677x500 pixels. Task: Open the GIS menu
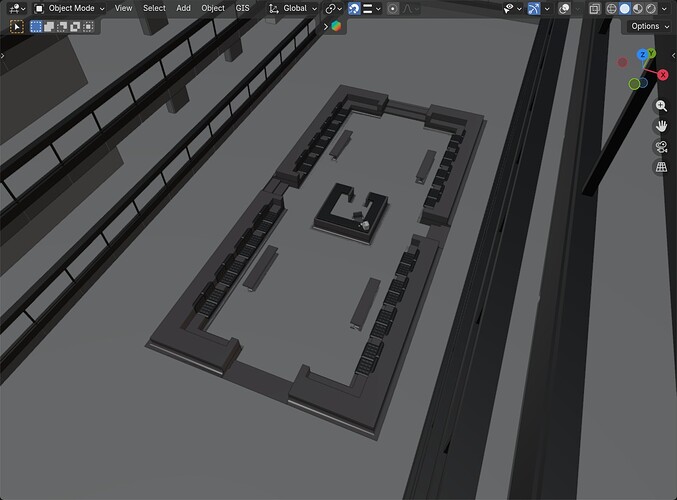pos(242,8)
